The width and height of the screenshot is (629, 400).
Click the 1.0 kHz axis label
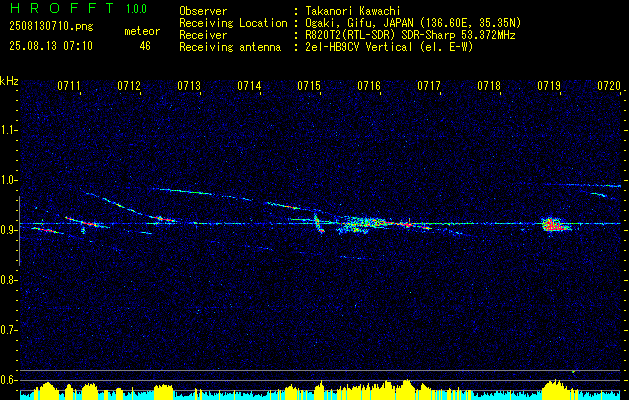point(8,180)
